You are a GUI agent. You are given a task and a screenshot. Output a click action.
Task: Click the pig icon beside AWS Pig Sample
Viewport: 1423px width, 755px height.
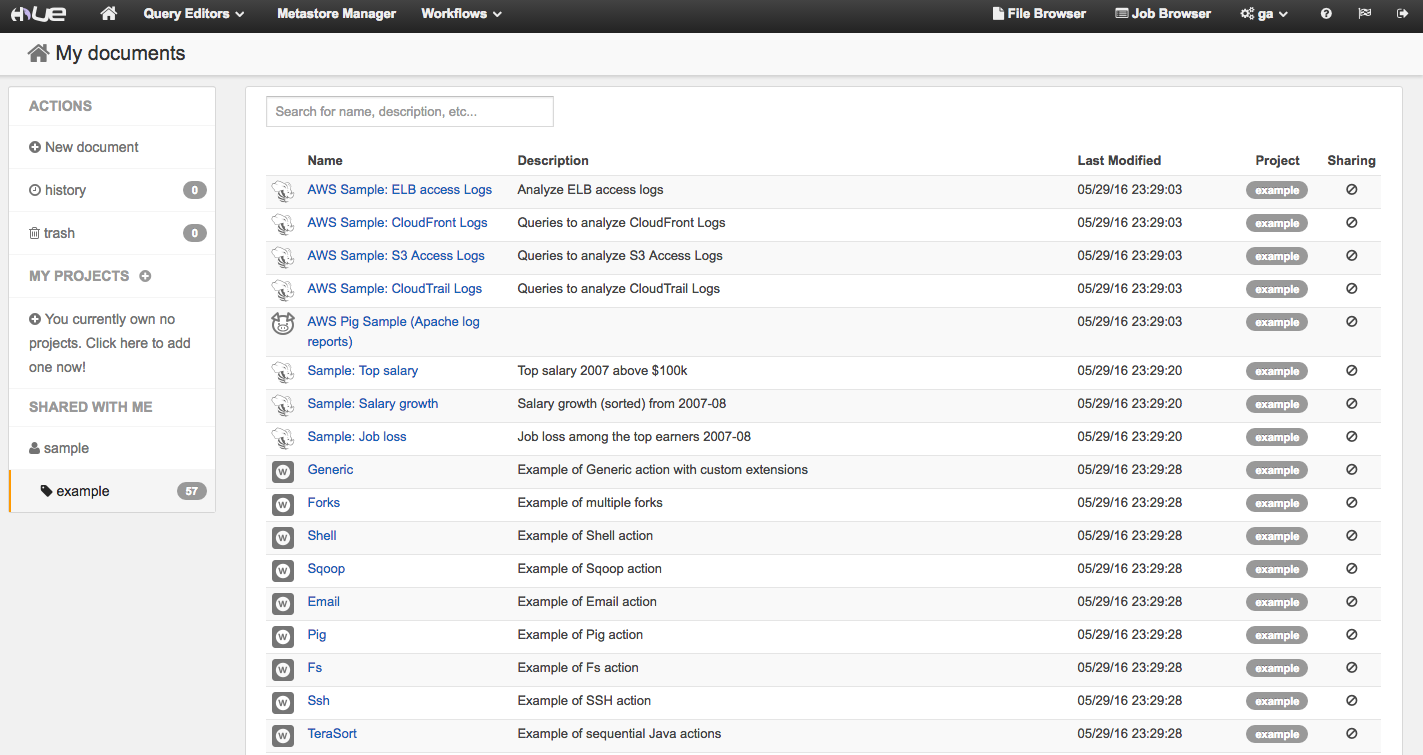click(x=283, y=323)
